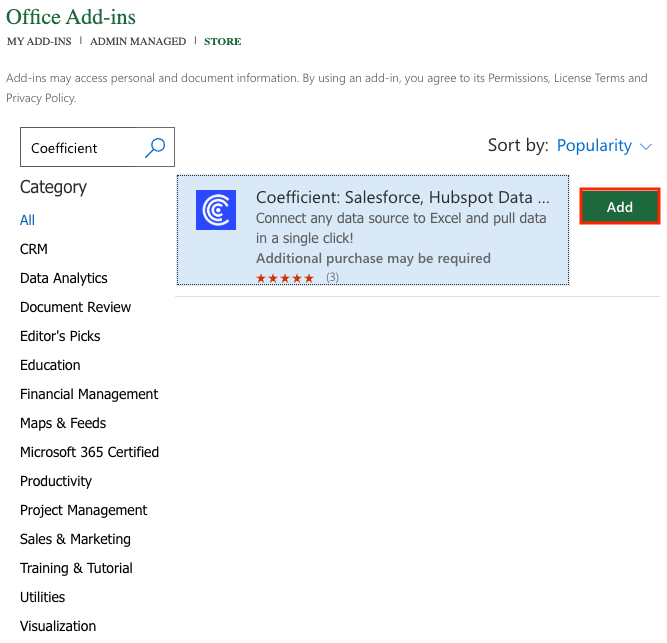667x643 pixels.
Task: Select the STORE tab
Action: (x=222, y=41)
